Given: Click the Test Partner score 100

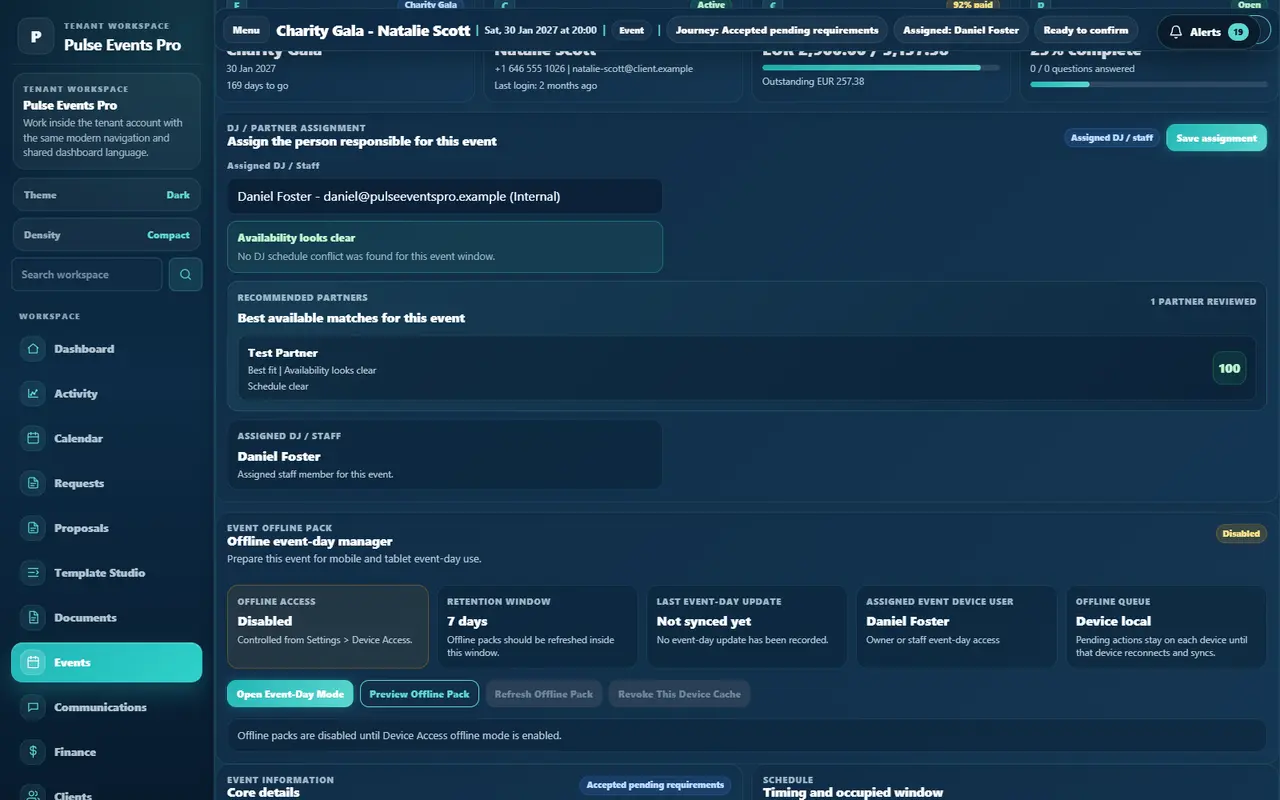Looking at the screenshot, I should click(x=1229, y=368).
